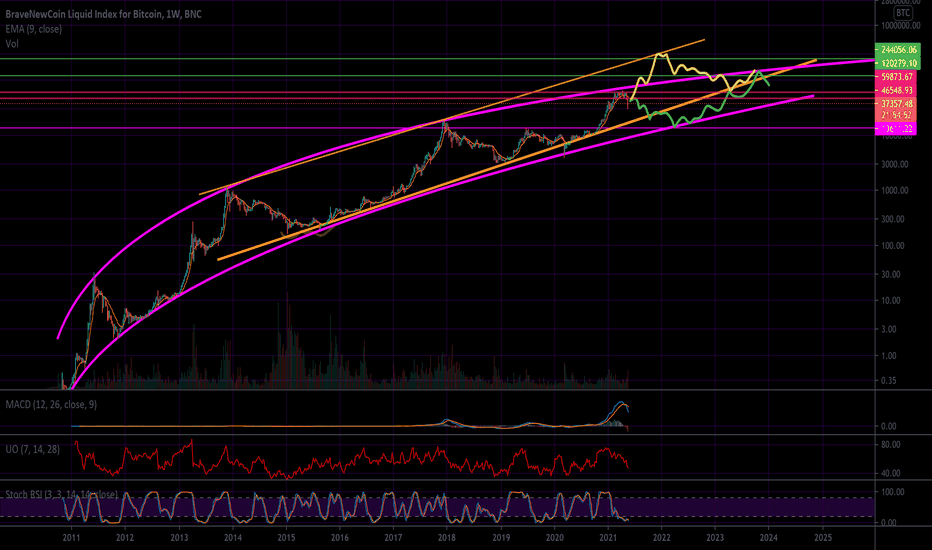The height and width of the screenshot is (550, 932).
Task: Click the 2019 label on the time axis
Action: pyautogui.click(x=501, y=538)
